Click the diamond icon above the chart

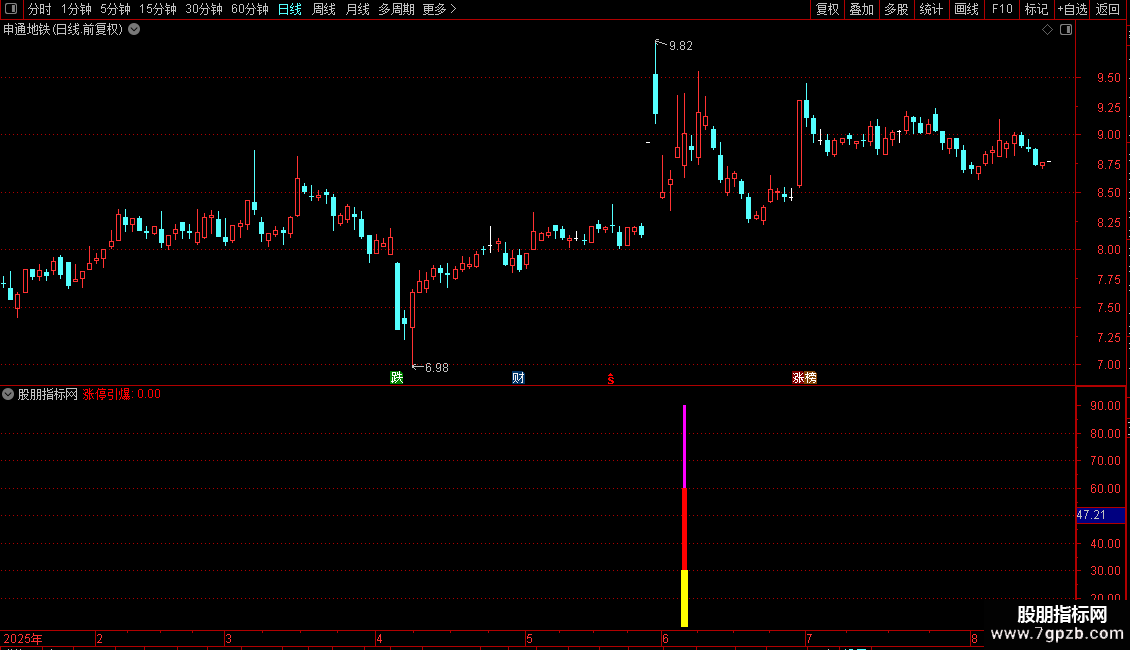(1048, 30)
